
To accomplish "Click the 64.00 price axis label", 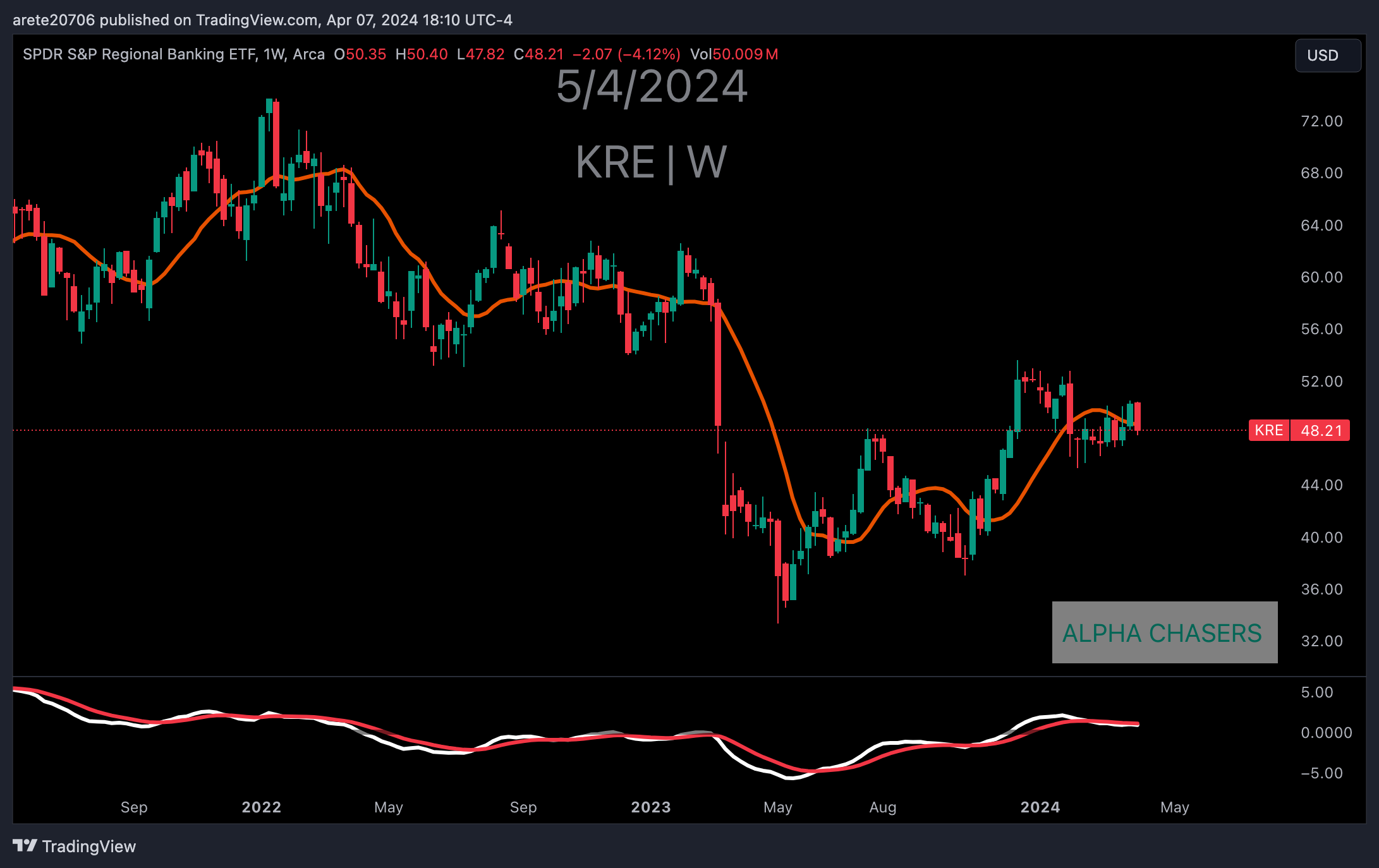I will tap(1321, 226).
